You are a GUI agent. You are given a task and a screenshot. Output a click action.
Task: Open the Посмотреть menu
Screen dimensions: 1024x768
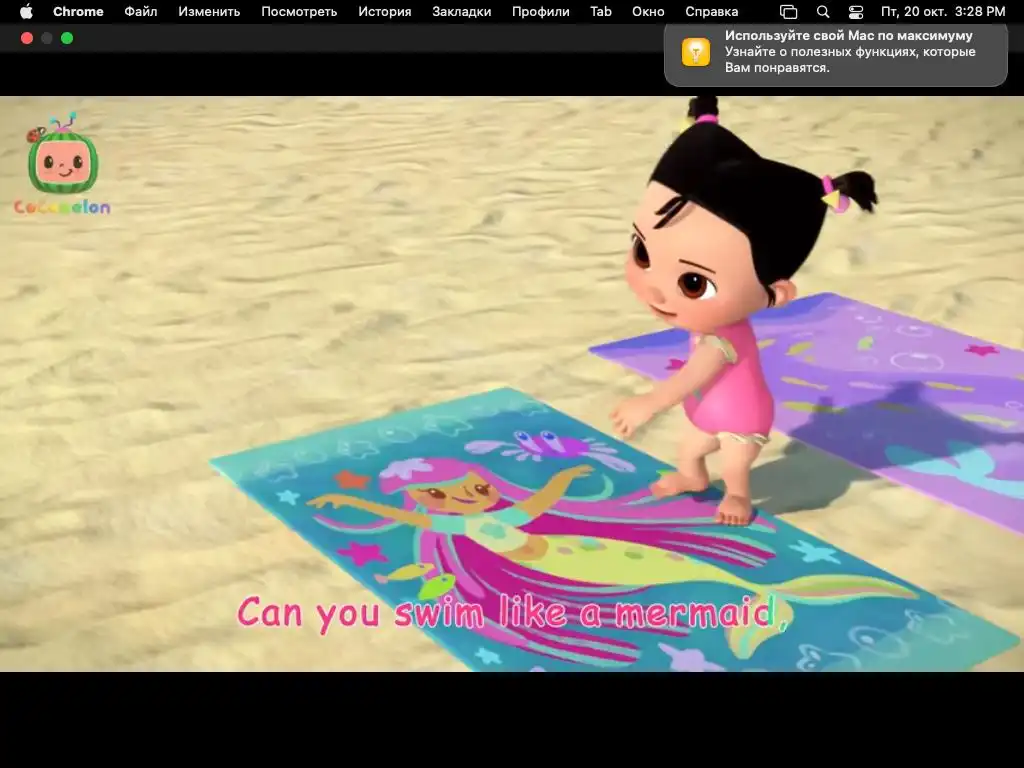299,12
